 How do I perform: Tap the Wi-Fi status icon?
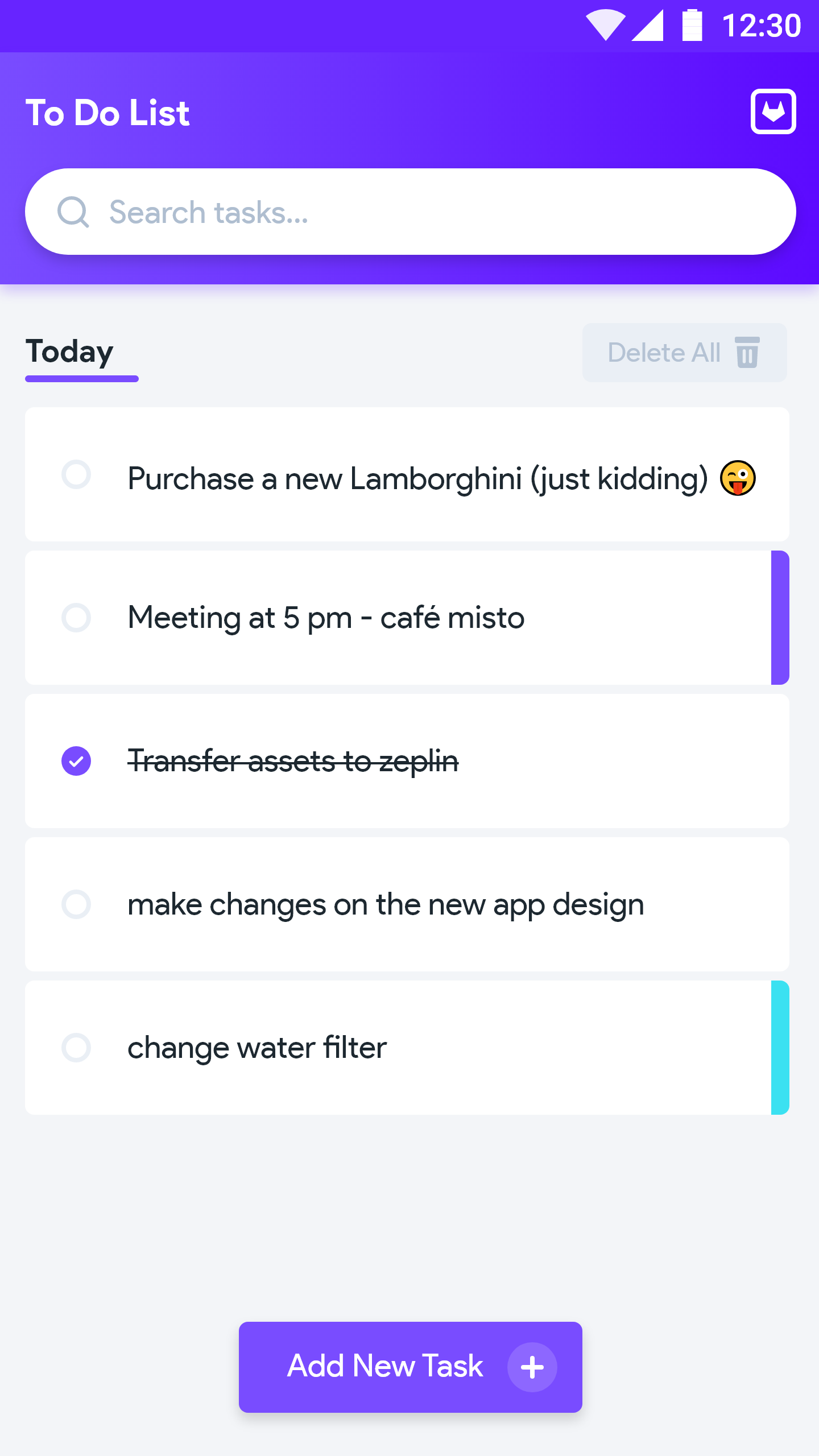coord(605,26)
